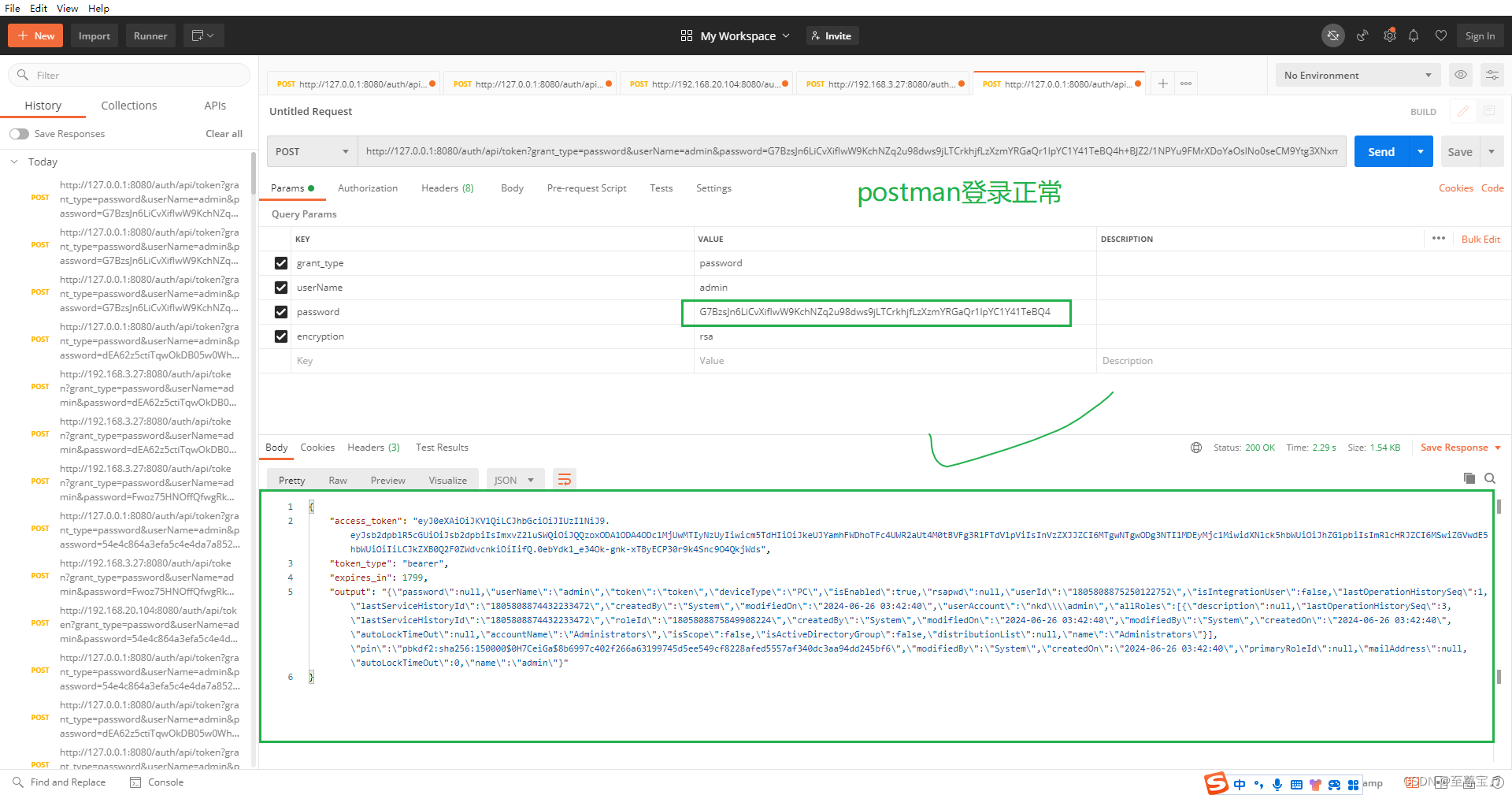Image resolution: width=1512 pixels, height=795 pixels.
Task: Open search in the response body
Action: (x=1489, y=478)
